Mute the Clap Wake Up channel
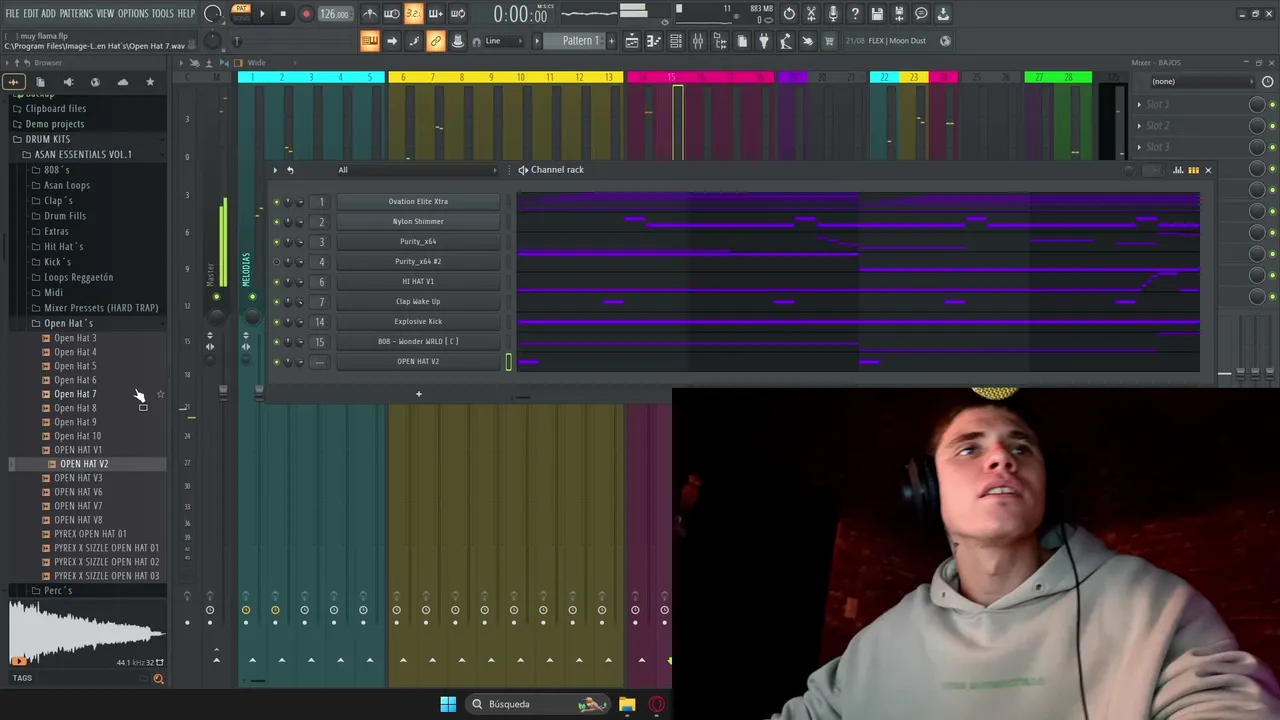1280x720 pixels. (277, 302)
